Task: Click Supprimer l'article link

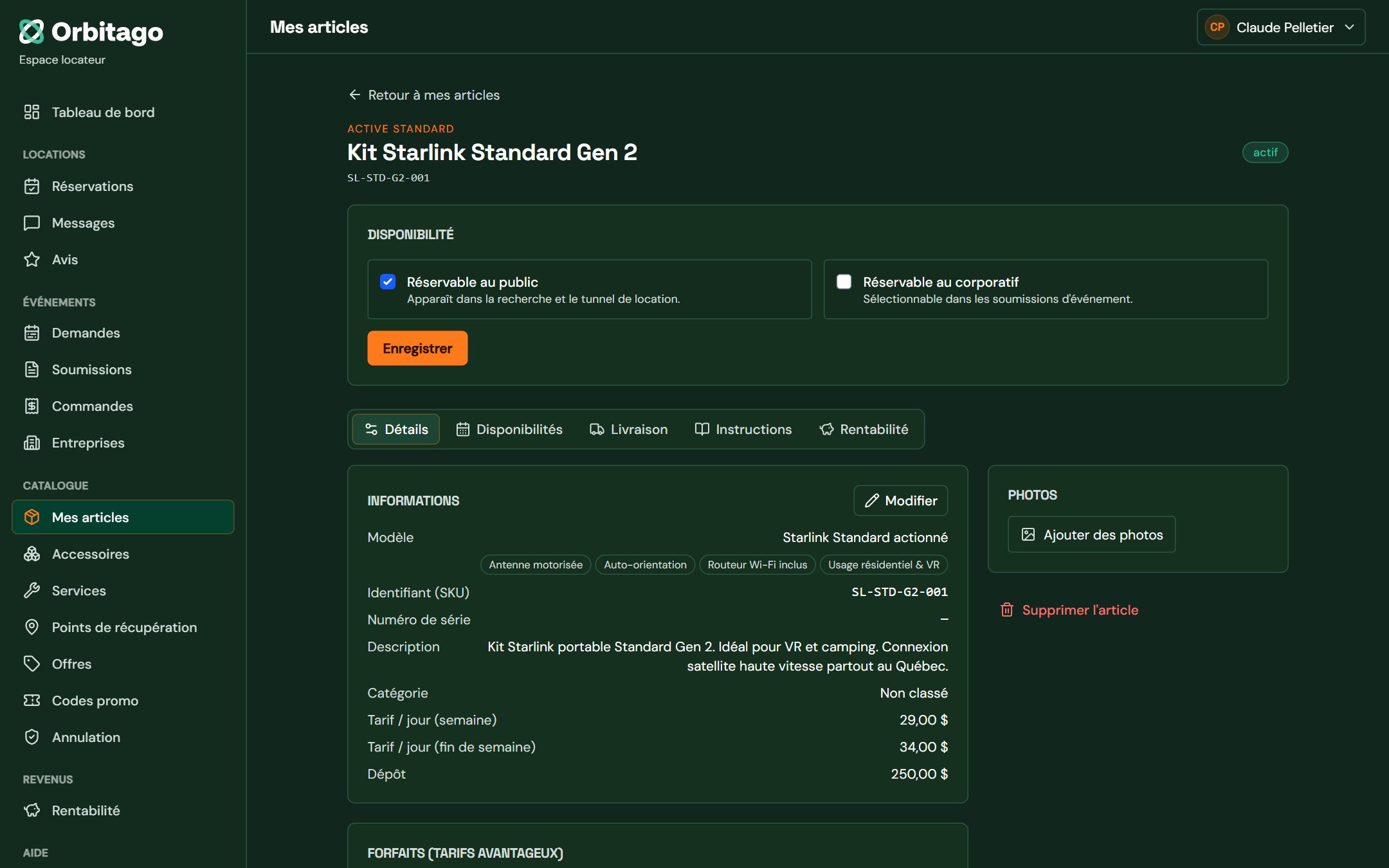Action: (1069, 610)
